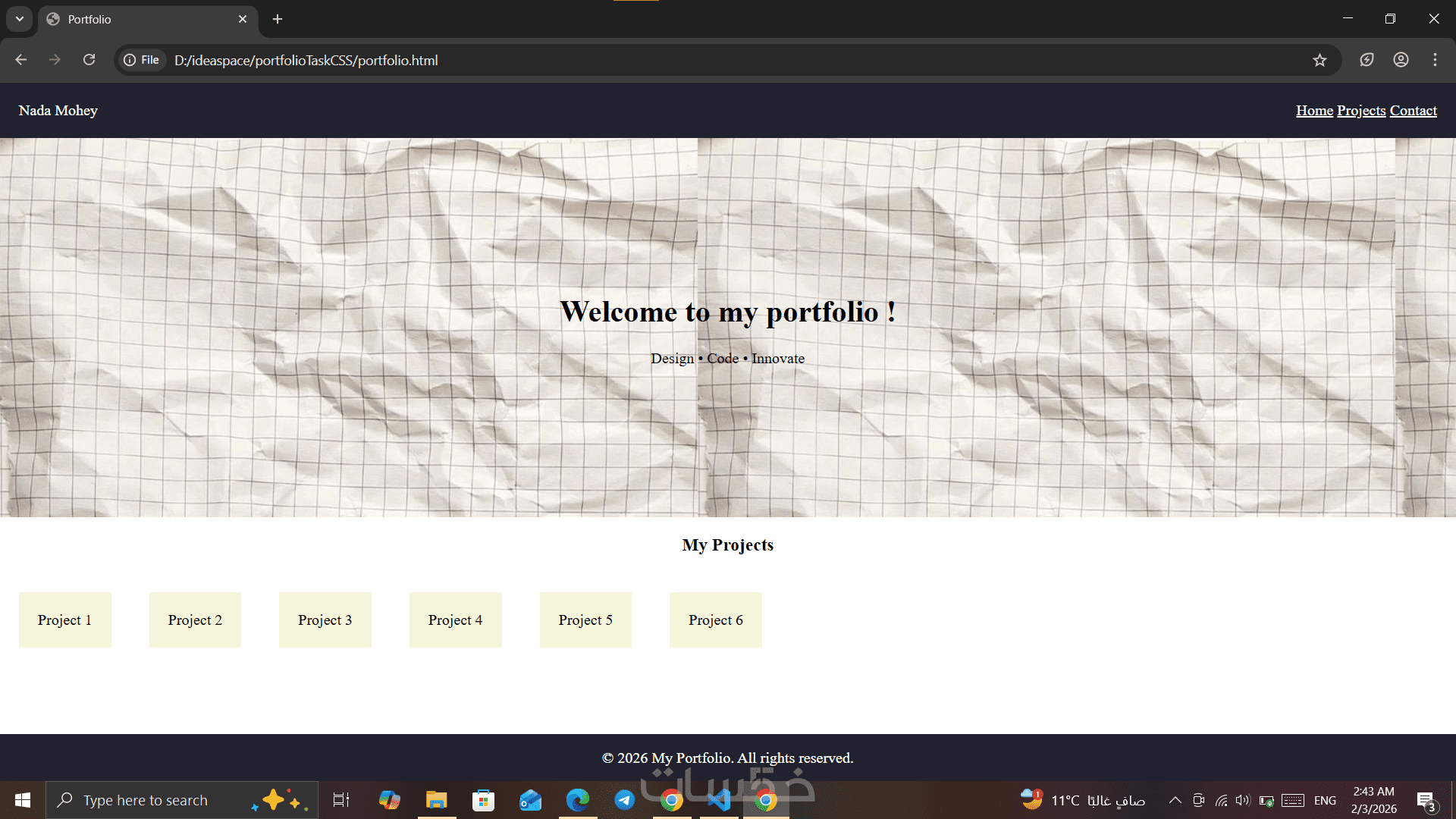Bookmark this page with star icon
This screenshot has width=1456, height=819.
click(1319, 60)
